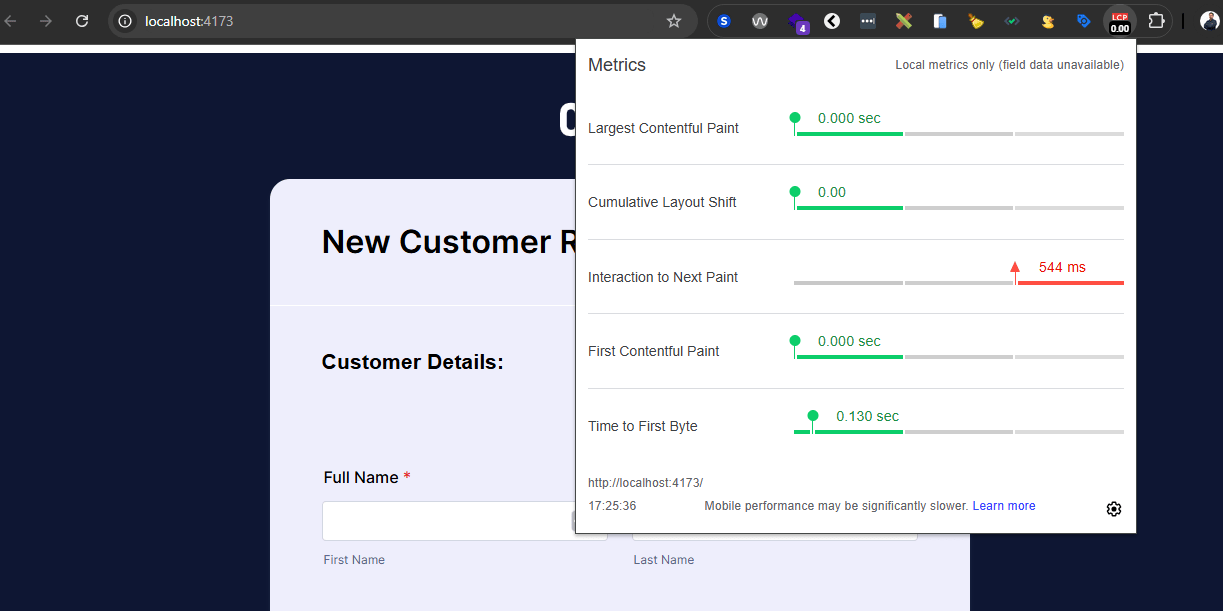Click the blue S extension icon
The width and height of the screenshot is (1223, 611).
(724, 21)
